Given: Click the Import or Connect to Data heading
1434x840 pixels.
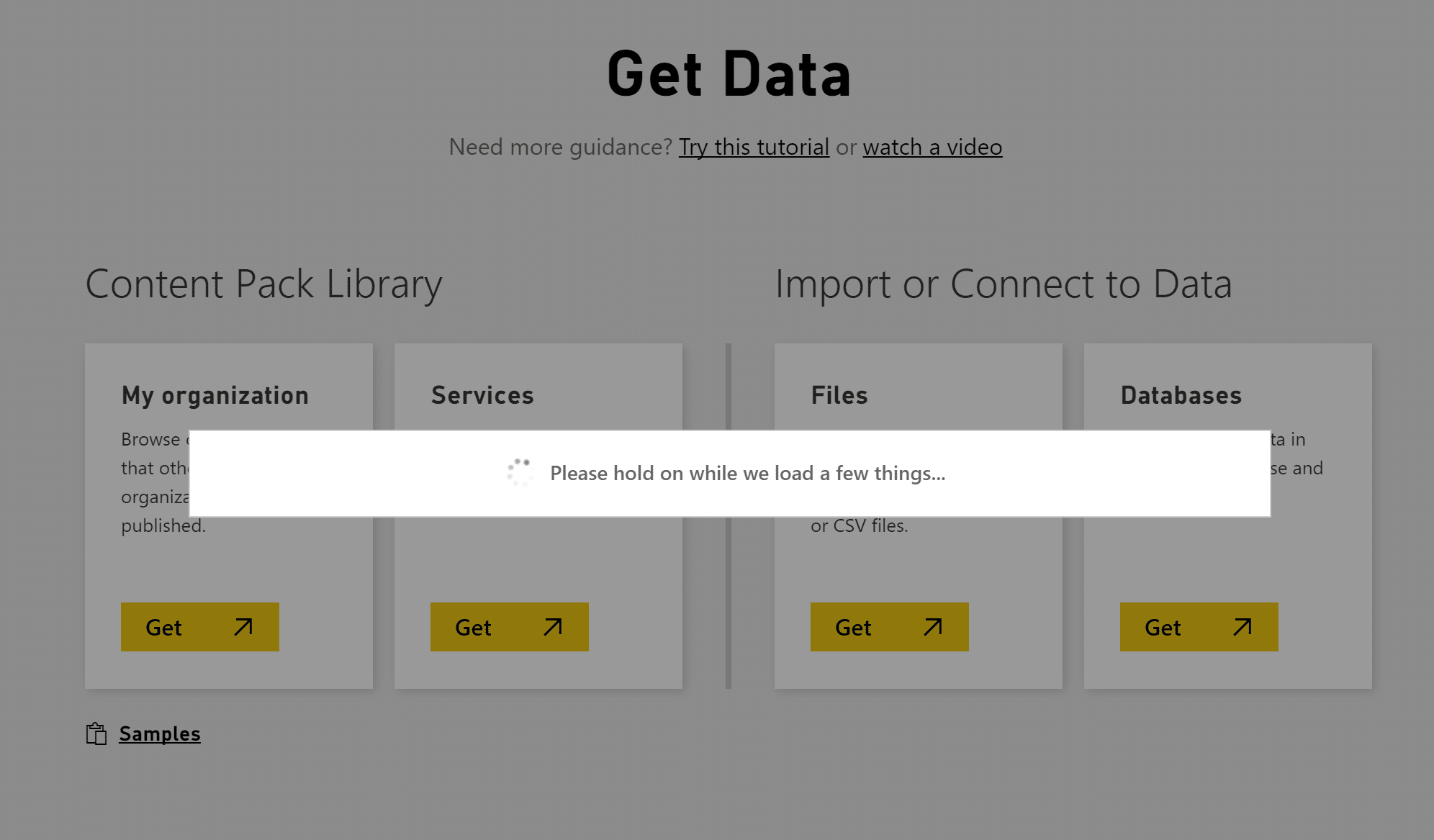Looking at the screenshot, I should pyautogui.click(x=1004, y=284).
